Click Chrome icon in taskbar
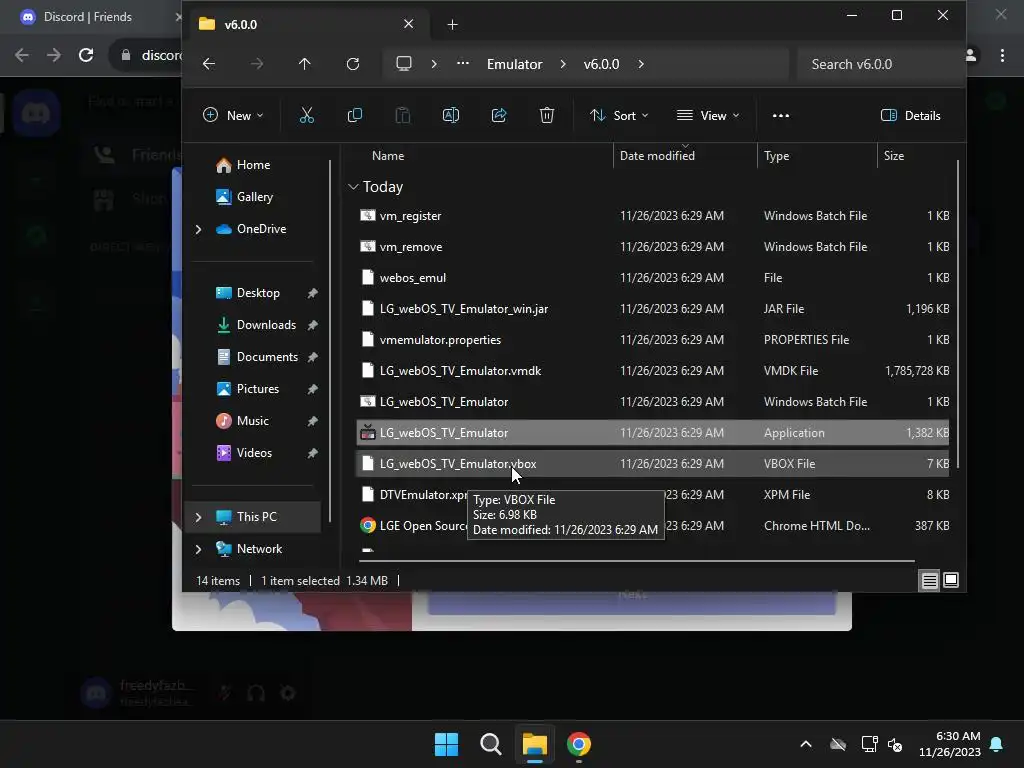The height and width of the screenshot is (768, 1024). [579, 744]
